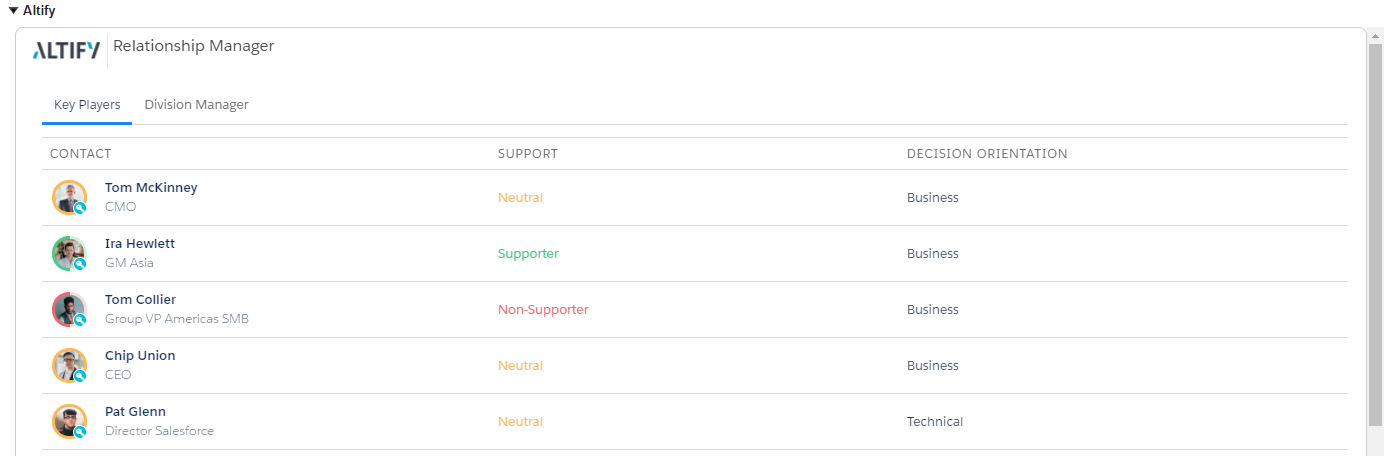Open Chip Union contact name link
The image size is (1391, 456).
[x=140, y=355]
